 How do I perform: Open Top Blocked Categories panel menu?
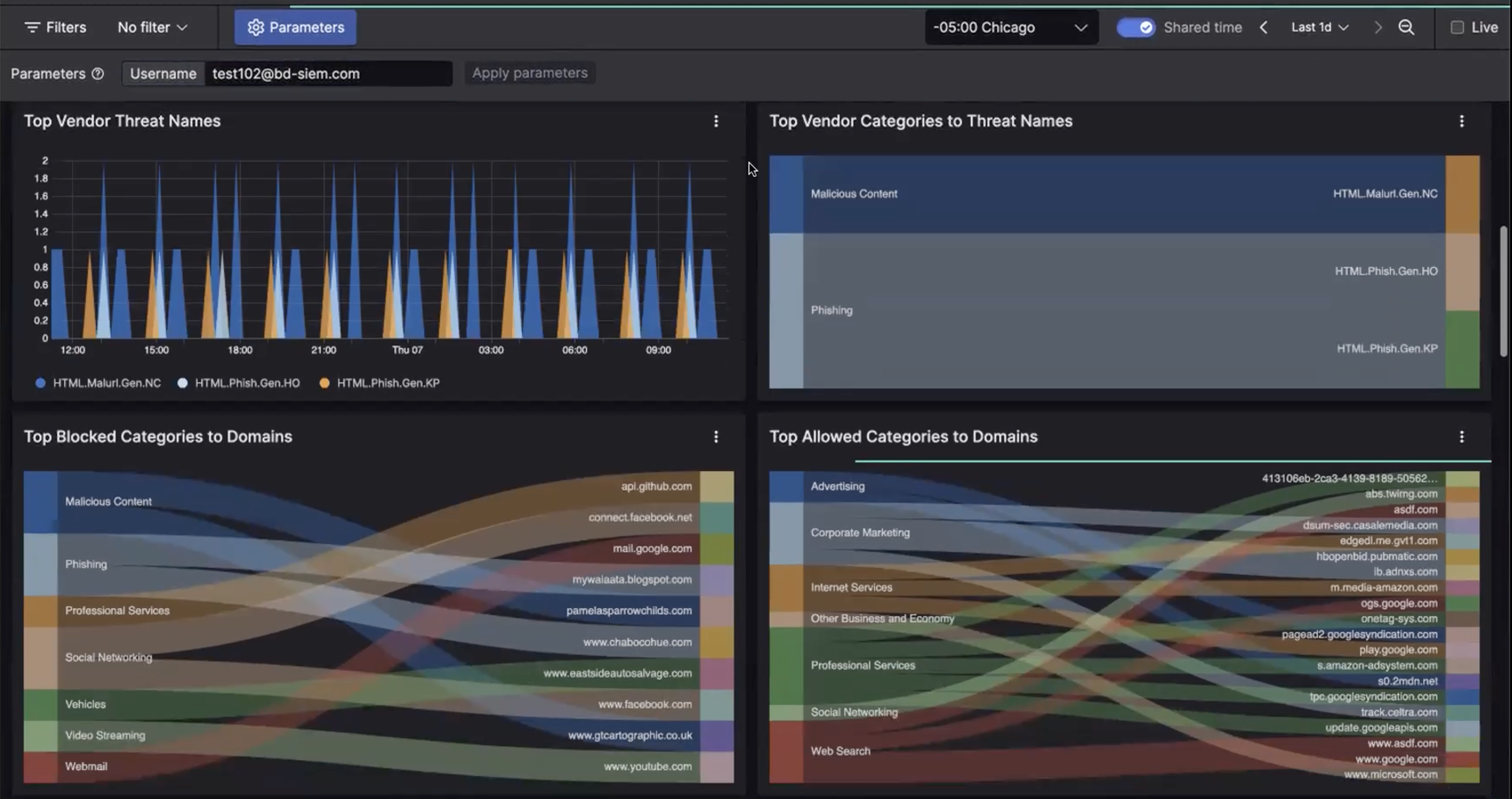[716, 437]
